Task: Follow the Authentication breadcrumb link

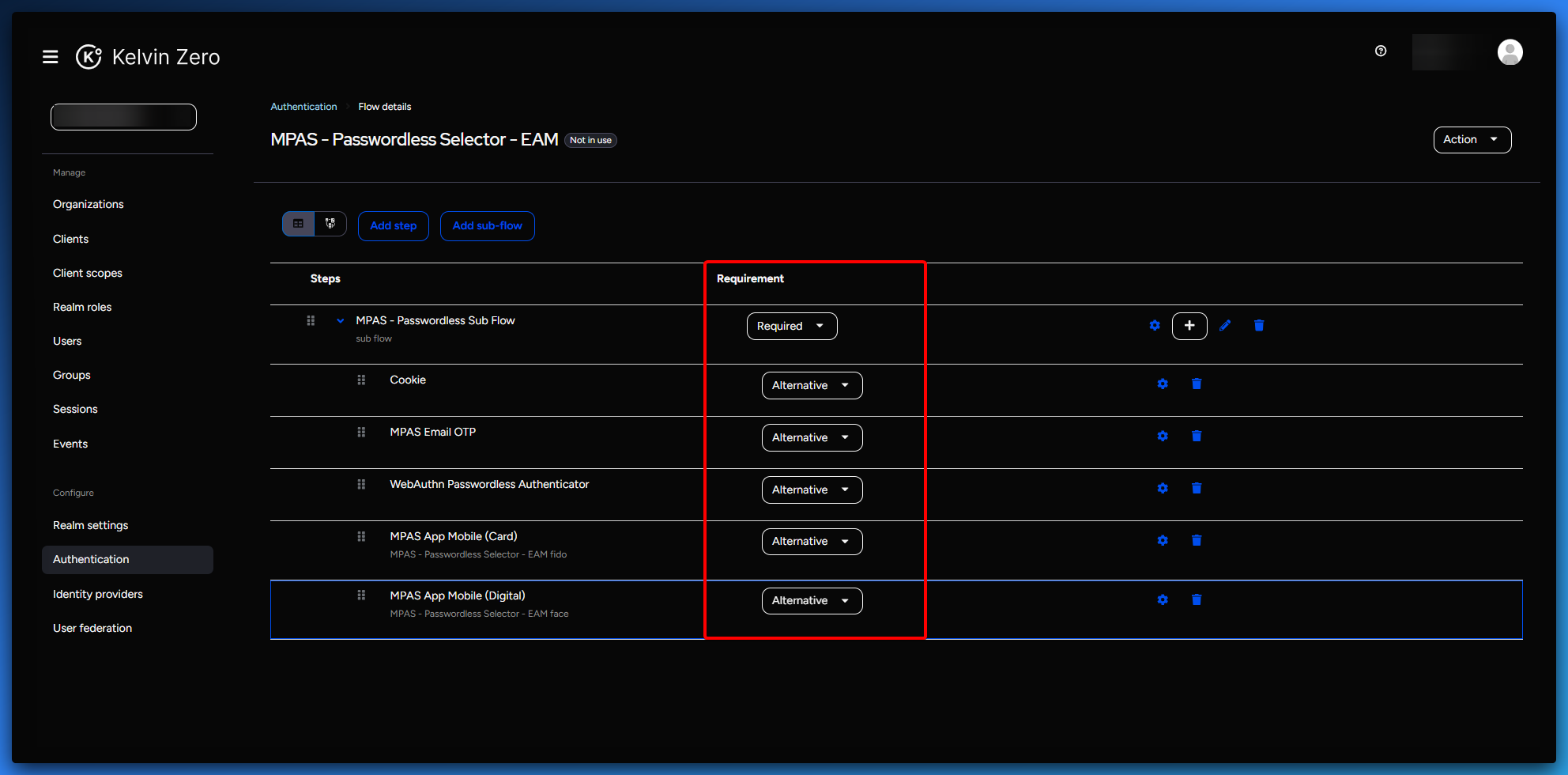Action: click(x=303, y=107)
